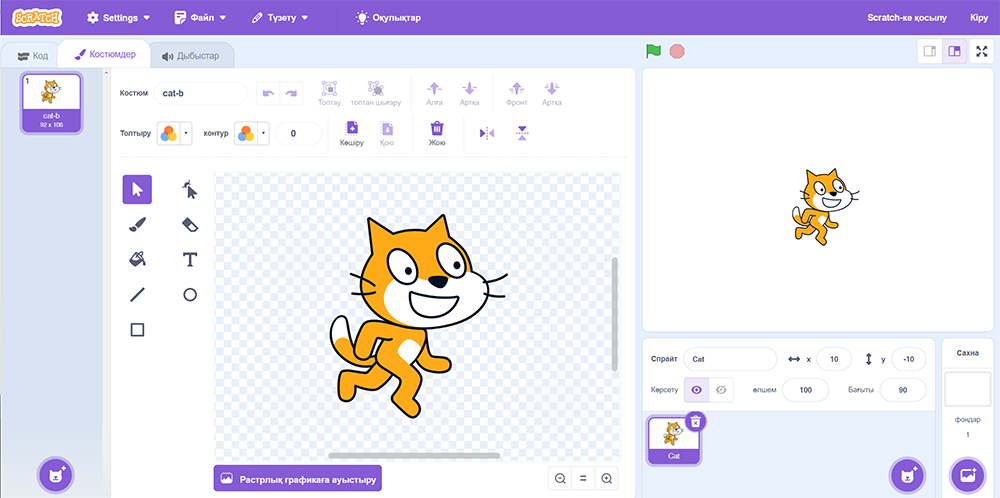This screenshot has width=1000, height=498.
Task: Switch to small stage layout
Action: pos(930,51)
